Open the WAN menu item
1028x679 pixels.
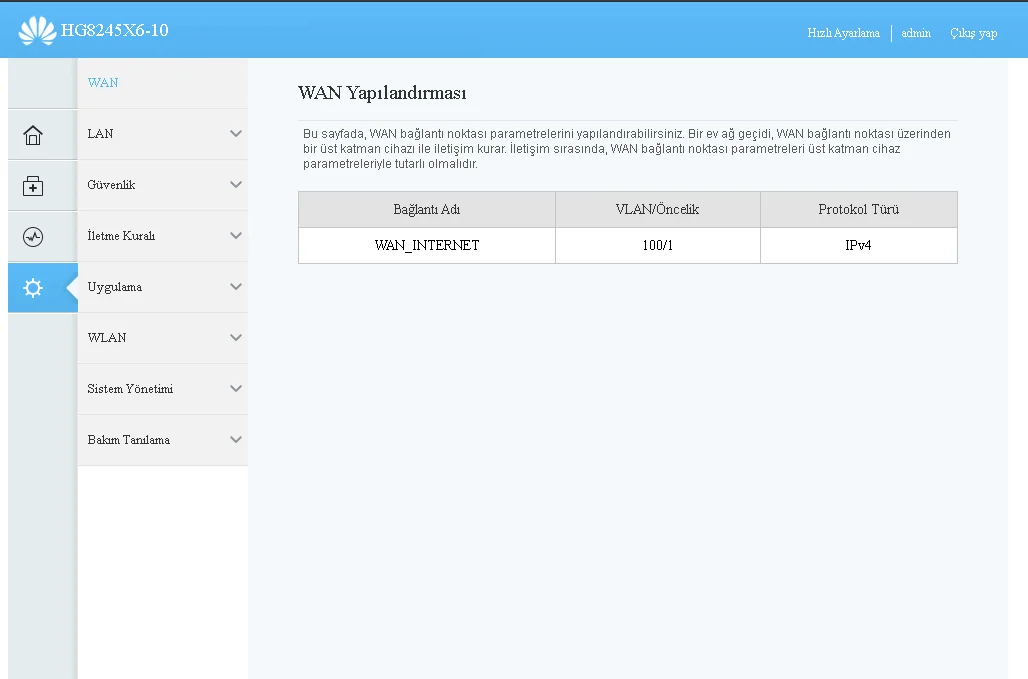click(103, 83)
